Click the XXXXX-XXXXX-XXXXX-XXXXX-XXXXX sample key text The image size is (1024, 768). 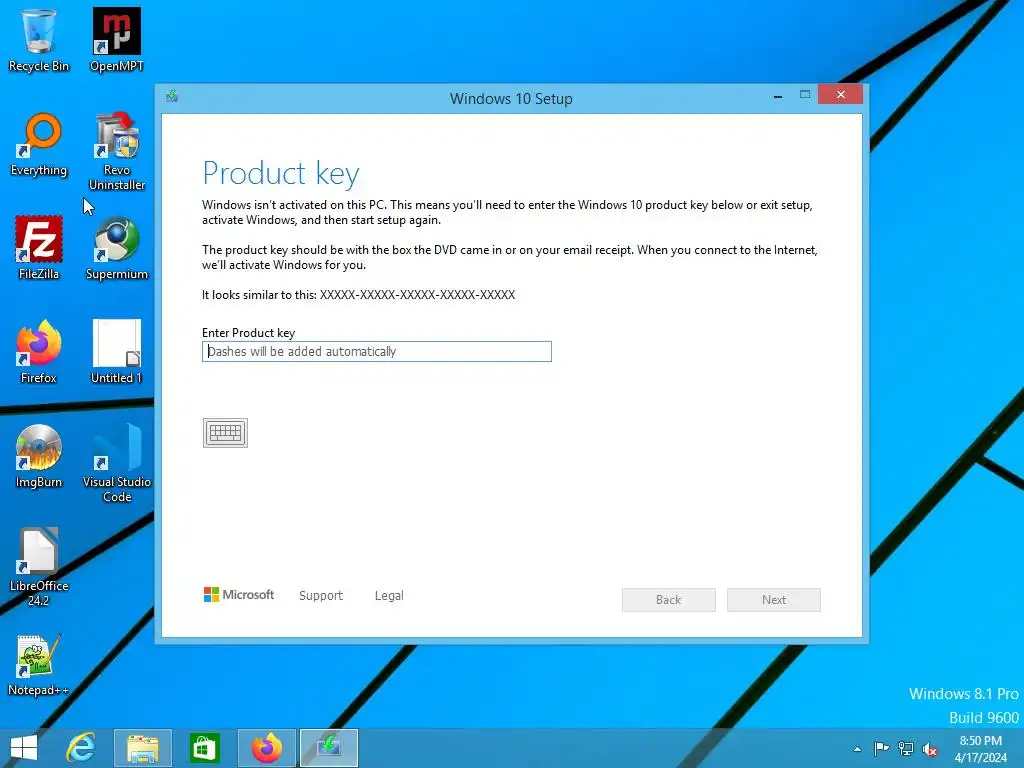(417, 295)
